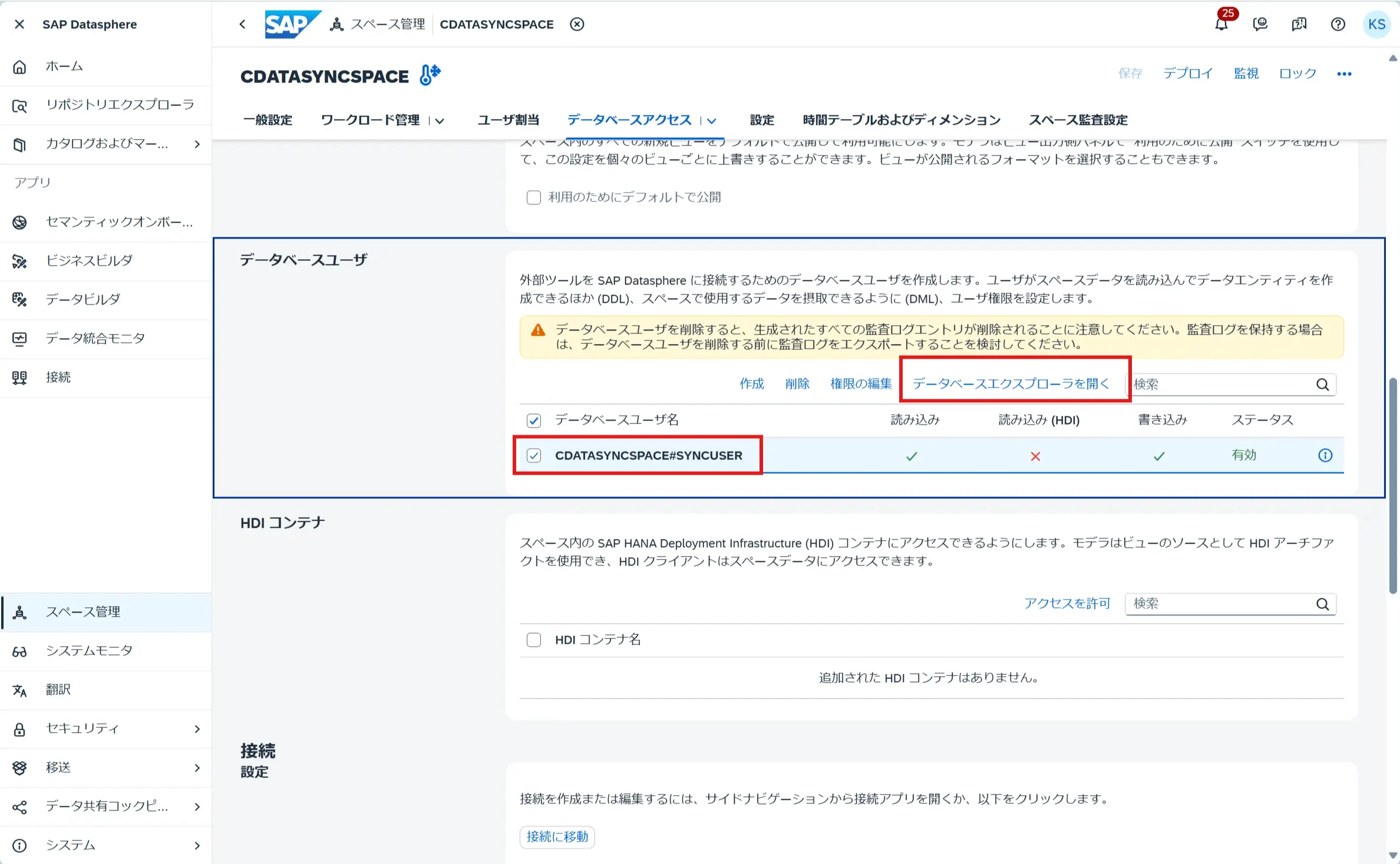
Task: Toggle the select-all database users checkbox
Action: (534, 420)
